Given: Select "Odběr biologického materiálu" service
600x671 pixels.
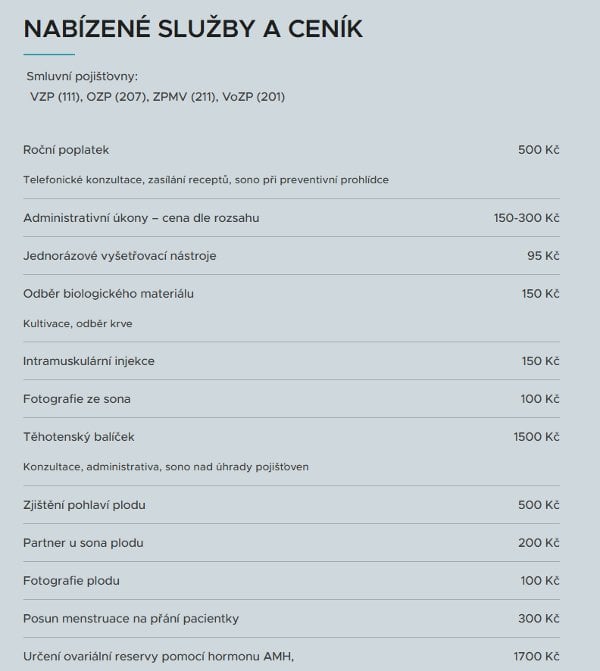Looking at the screenshot, I should [x=108, y=294].
